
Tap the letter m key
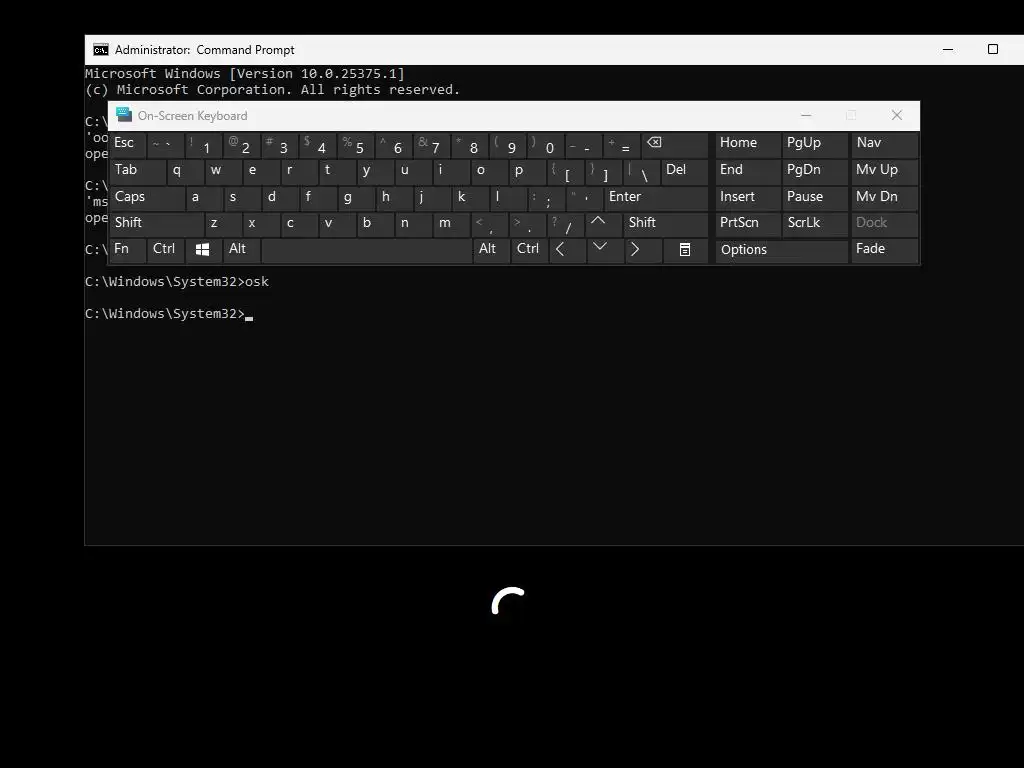click(x=451, y=224)
